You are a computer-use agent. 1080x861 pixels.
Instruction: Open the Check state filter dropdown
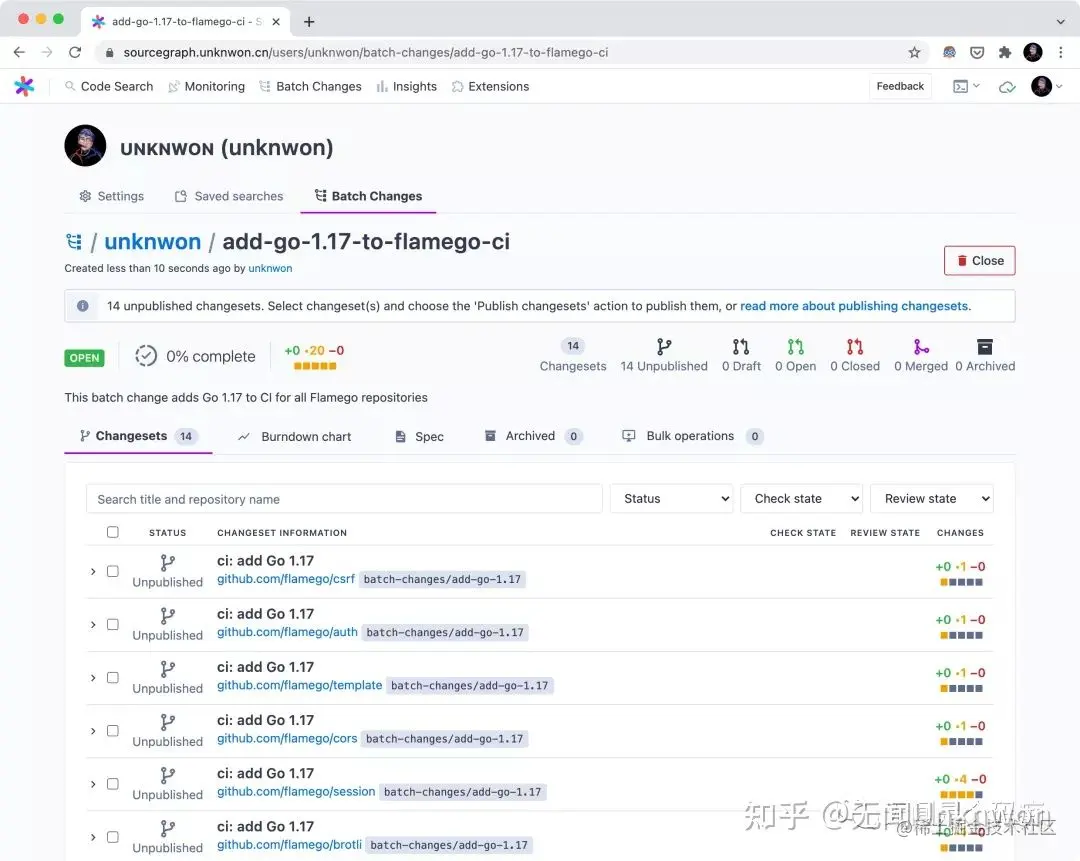(802, 499)
